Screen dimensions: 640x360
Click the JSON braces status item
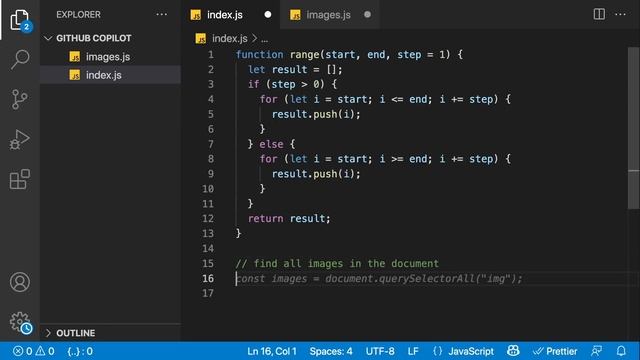click(x=80, y=351)
